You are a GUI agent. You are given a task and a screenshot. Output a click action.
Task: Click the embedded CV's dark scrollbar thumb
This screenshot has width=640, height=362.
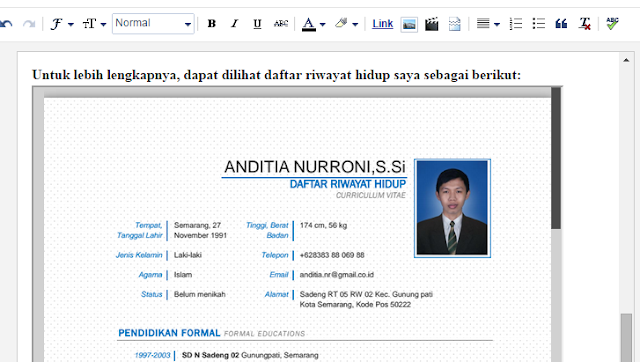tap(556, 158)
